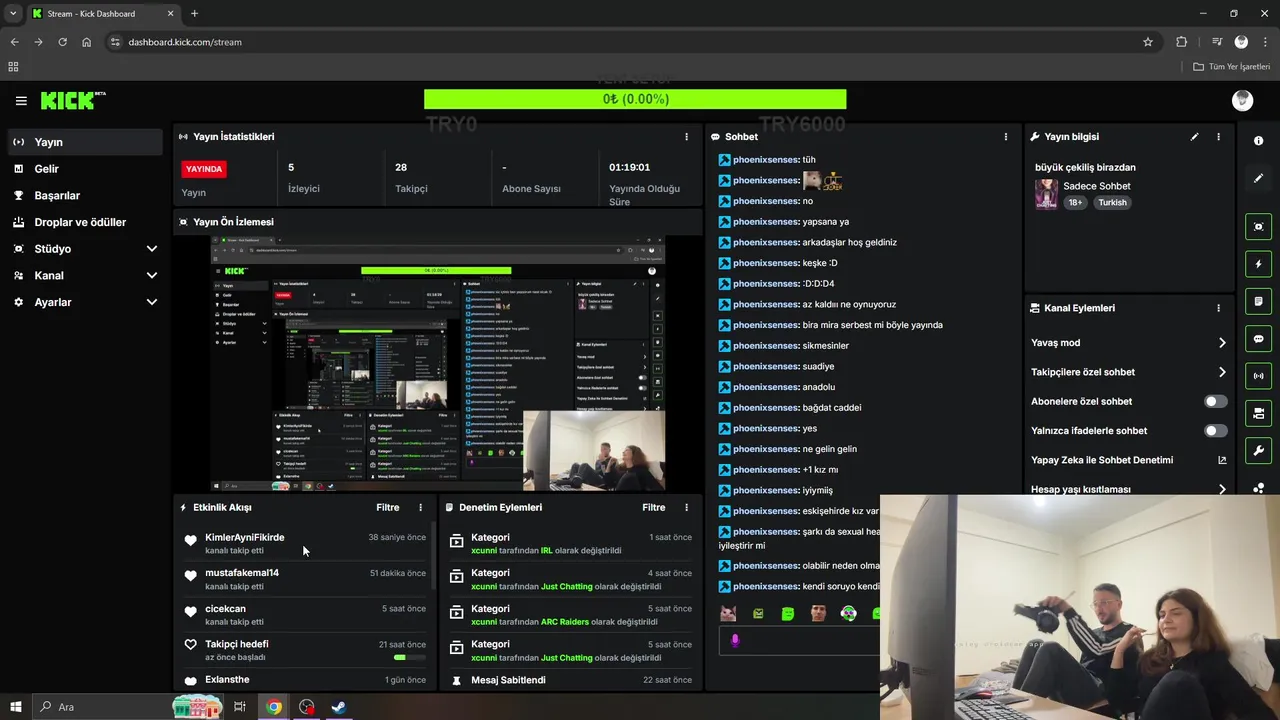Image resolution: width=1280 pixels, height=720 pixels.
Task: Click the chat message input field
Action: coord(800,641)
